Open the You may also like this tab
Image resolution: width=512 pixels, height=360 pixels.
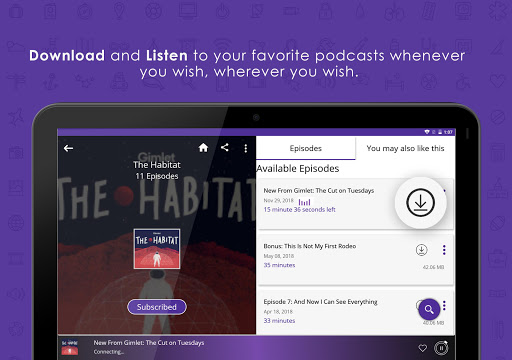point(405,148)
